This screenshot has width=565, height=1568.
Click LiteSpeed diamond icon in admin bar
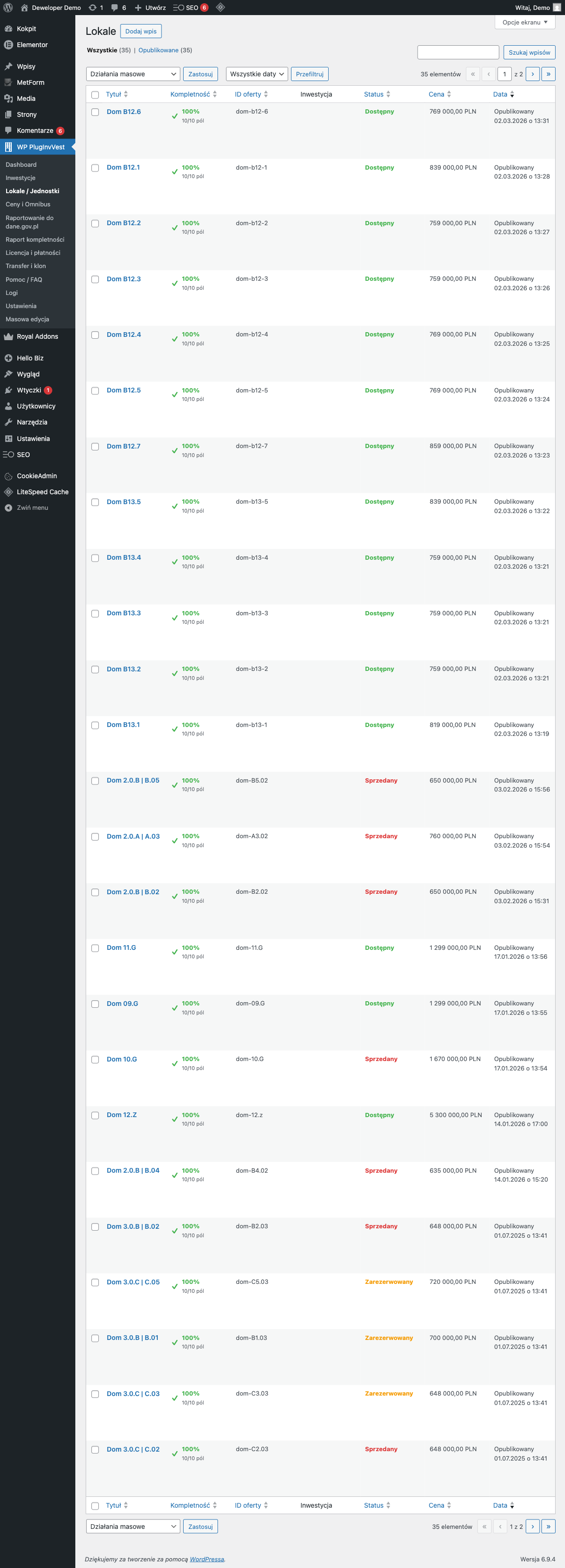pos(220,8)
